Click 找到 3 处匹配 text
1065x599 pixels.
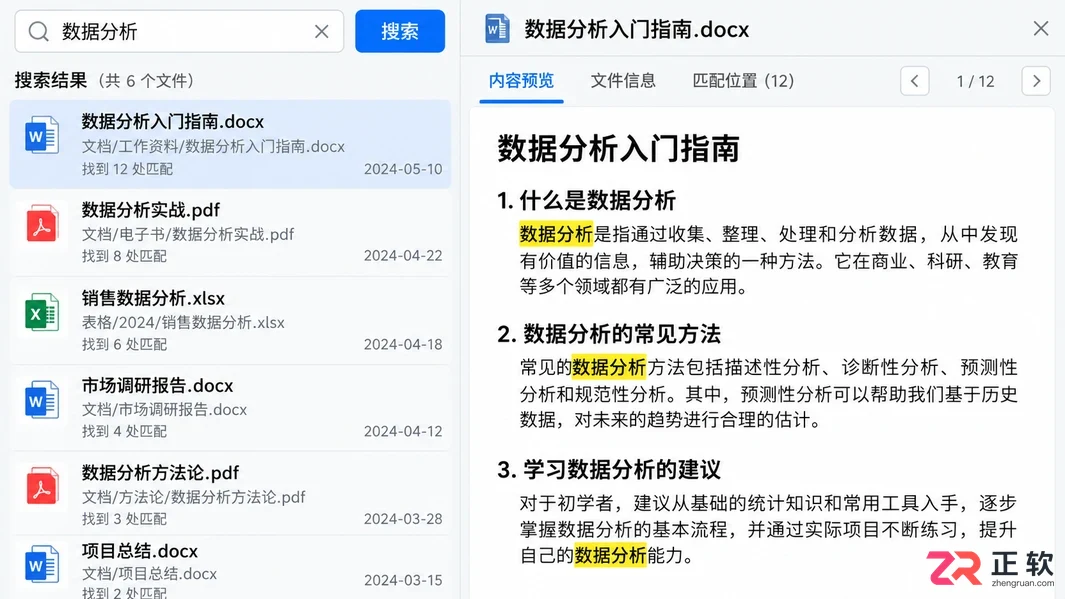124,519
